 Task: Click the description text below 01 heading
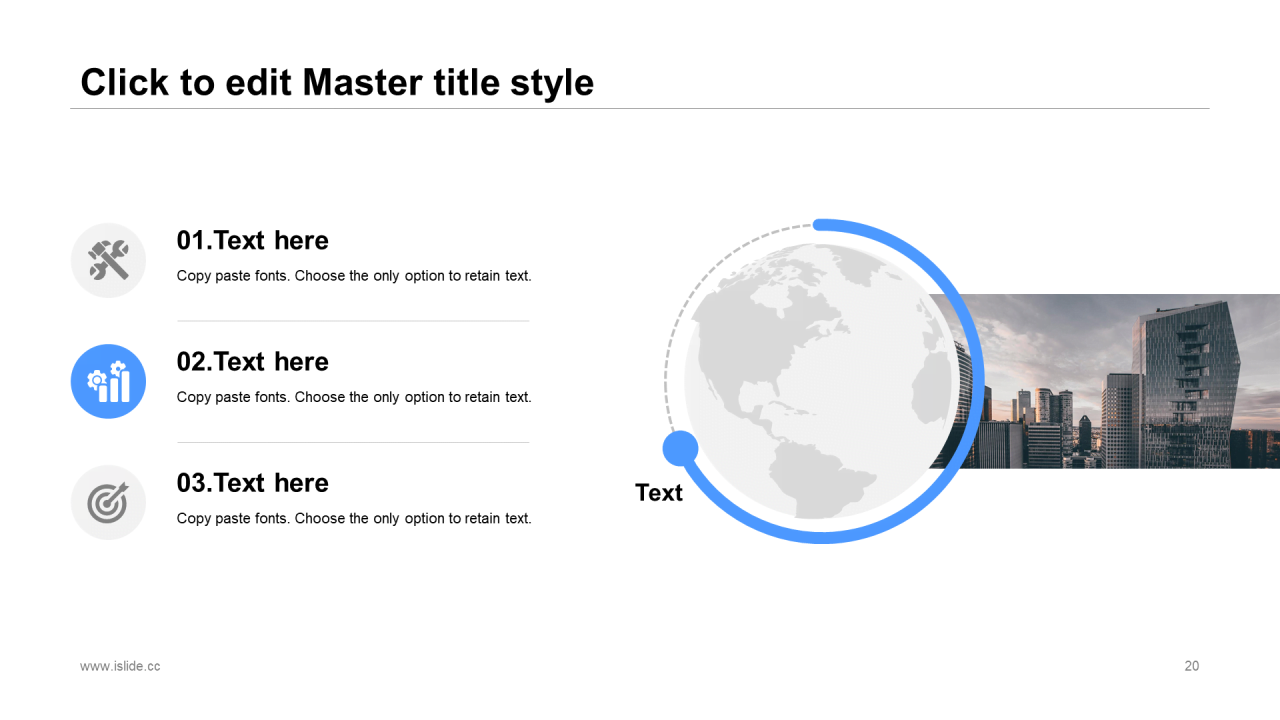[354, 276]
